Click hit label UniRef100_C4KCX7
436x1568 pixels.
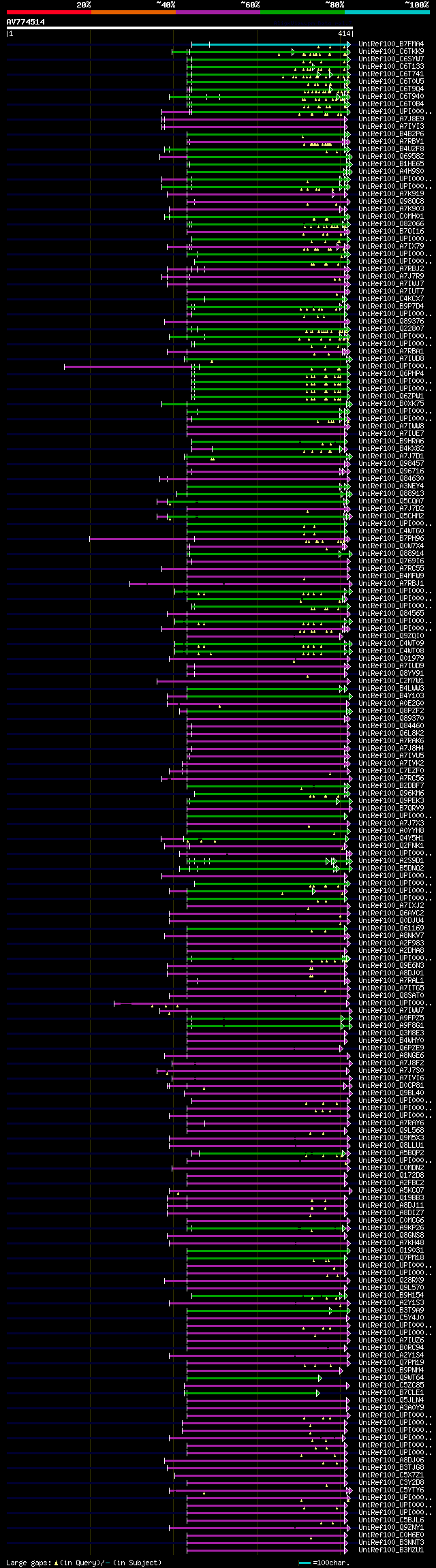click(x=391, y=299)
